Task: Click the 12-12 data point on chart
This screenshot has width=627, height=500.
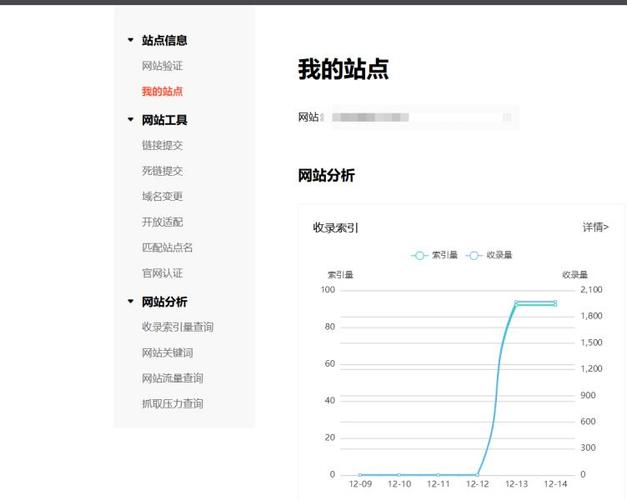Action: pyautogui.click(x=477, y=474)
